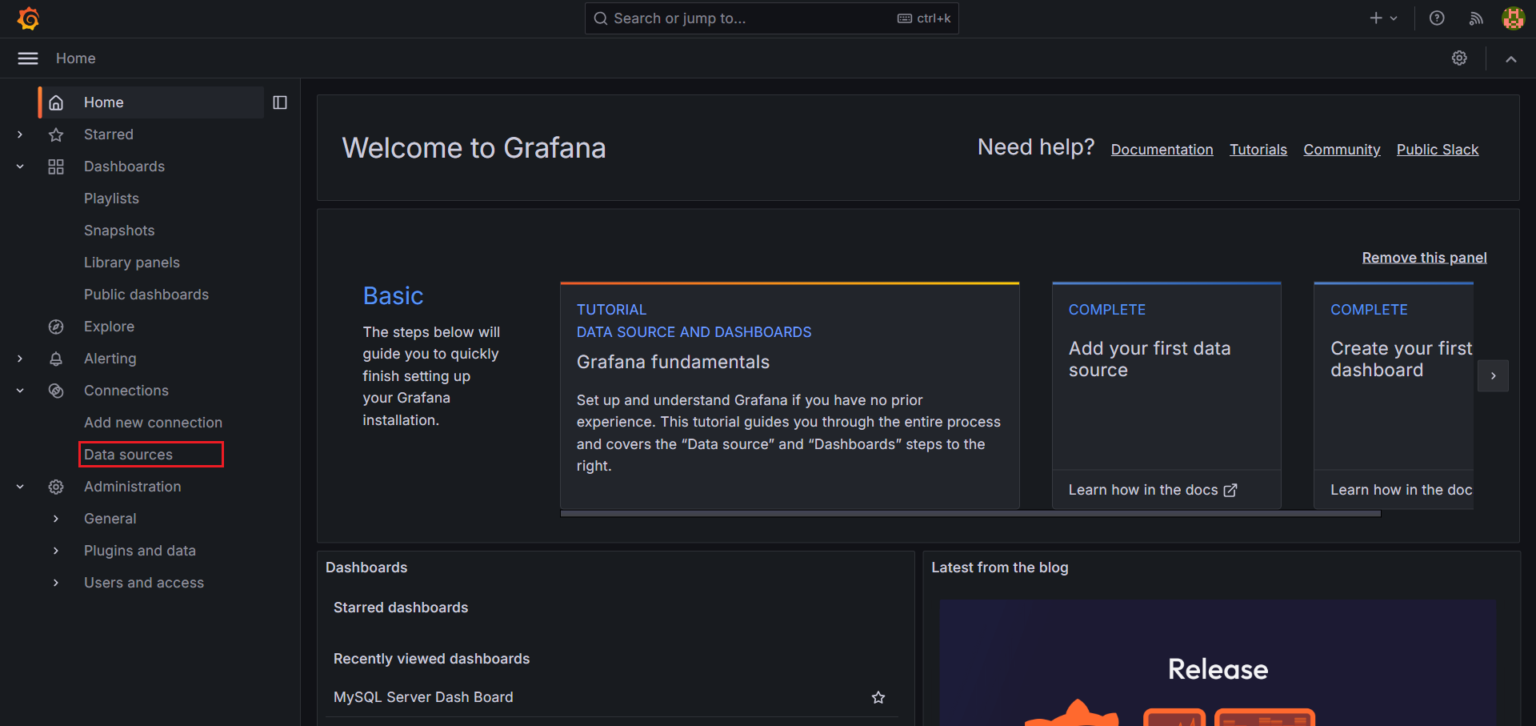Image resolution: width=1536 pixels, height=726 pixels.
Task: Open the hamburger navigation menu icon
Action: 27,58
